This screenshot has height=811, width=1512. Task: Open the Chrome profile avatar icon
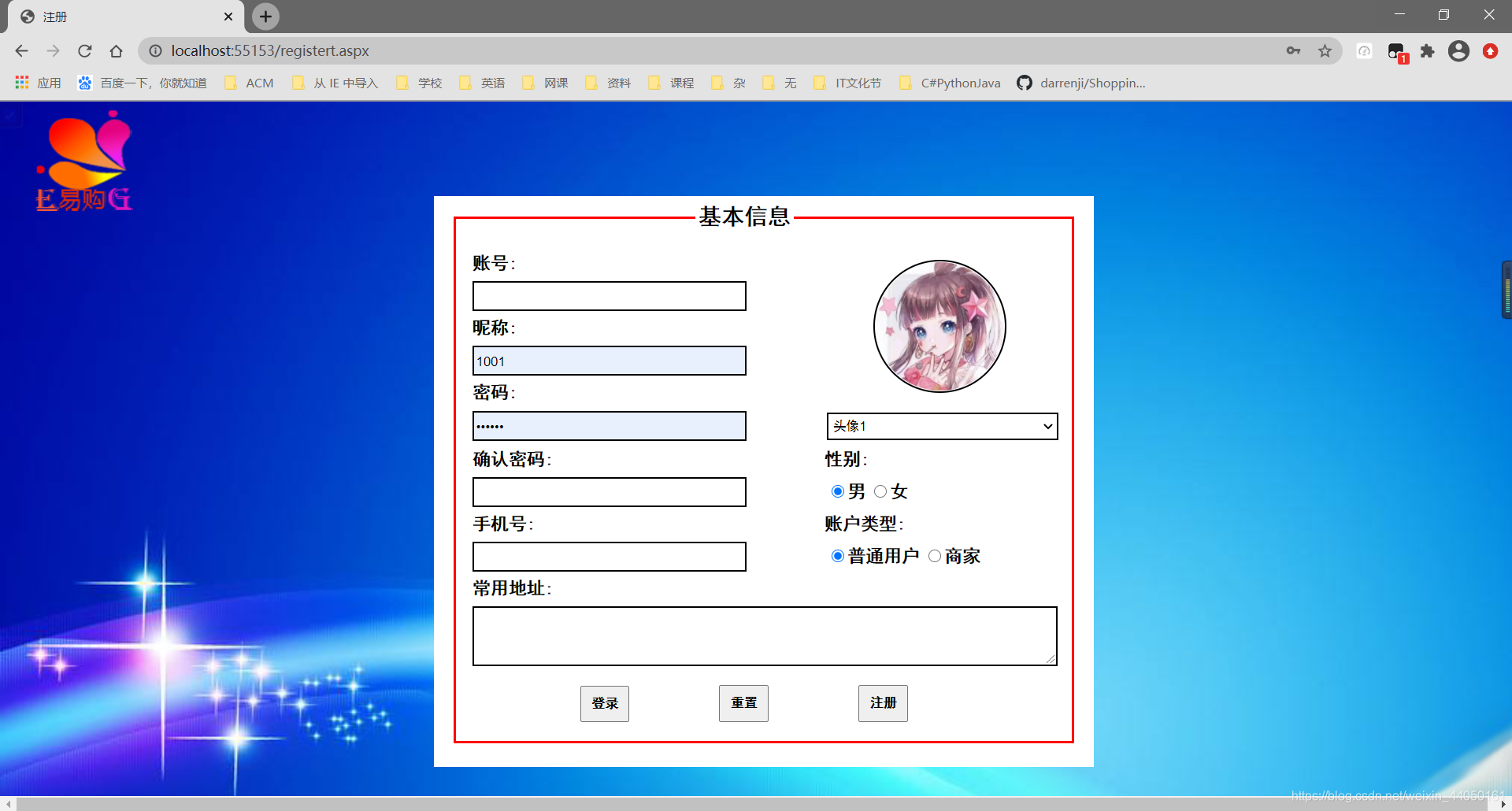(1458, 51)
